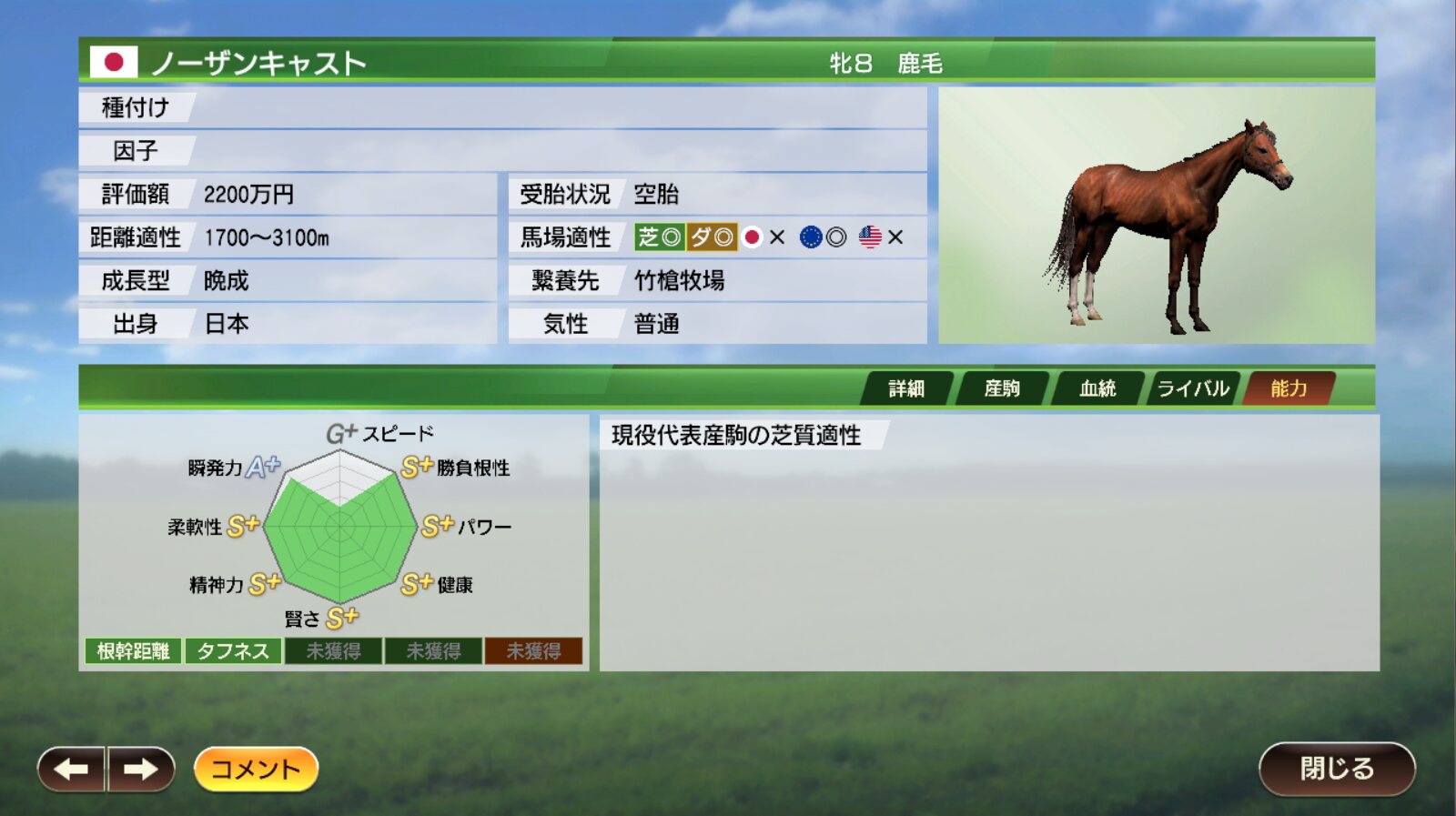Click the horse name ノーザンキャスト

[x=259, y=63]
